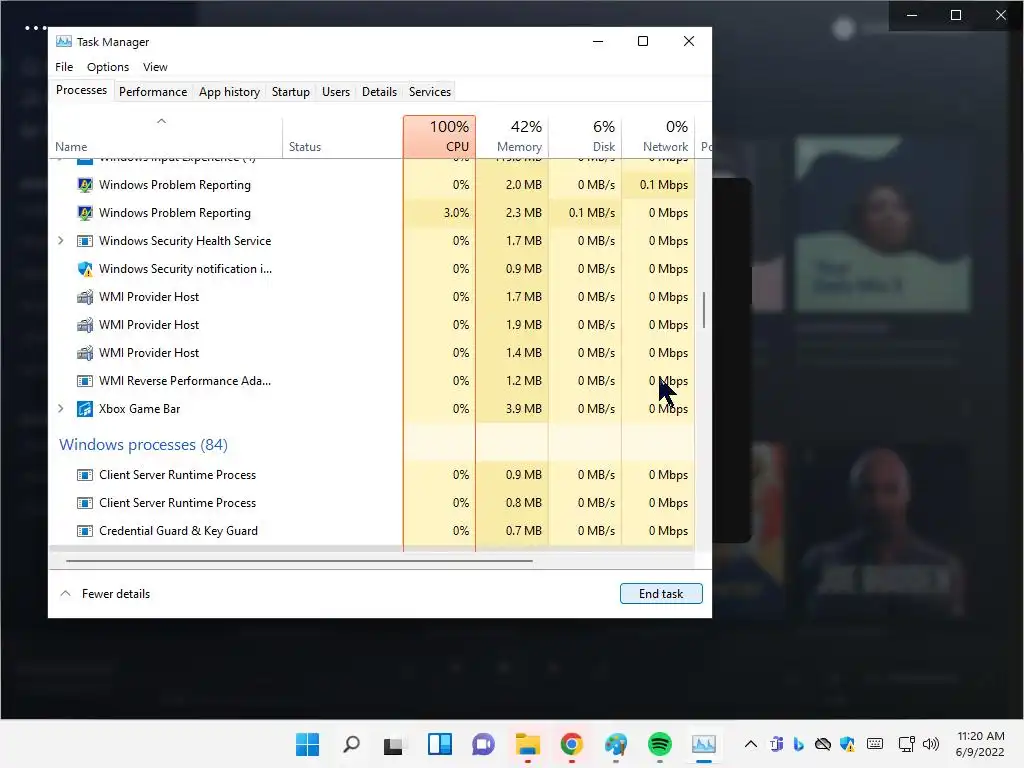Sort by the Name column header
Image resolution: width=1024 pixels, height=768 pixels.
click(x=166, y=136)
